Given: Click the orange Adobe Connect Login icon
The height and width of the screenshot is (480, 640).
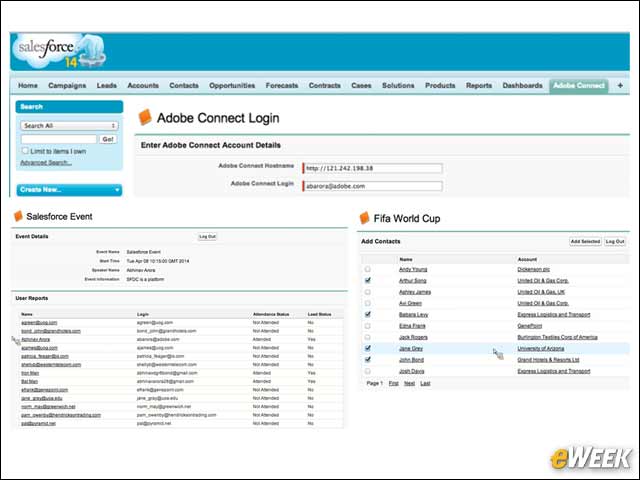Looking at the screenshot, I should pyautogui.click(x=144, y=118).
